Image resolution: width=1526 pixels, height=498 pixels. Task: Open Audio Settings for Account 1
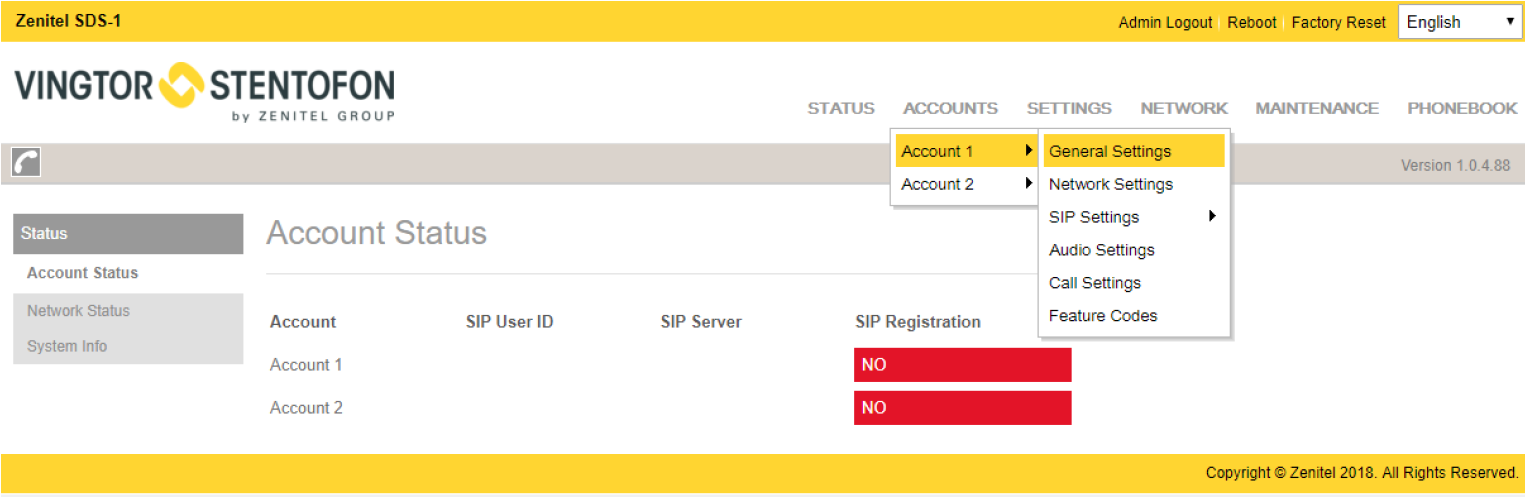[1102, 250]
